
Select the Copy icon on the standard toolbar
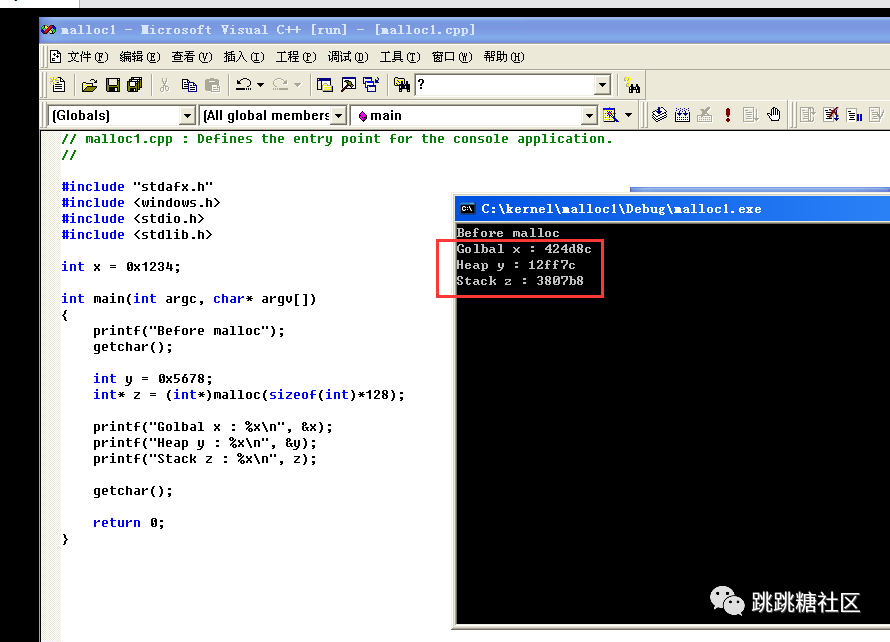(192, 84)
